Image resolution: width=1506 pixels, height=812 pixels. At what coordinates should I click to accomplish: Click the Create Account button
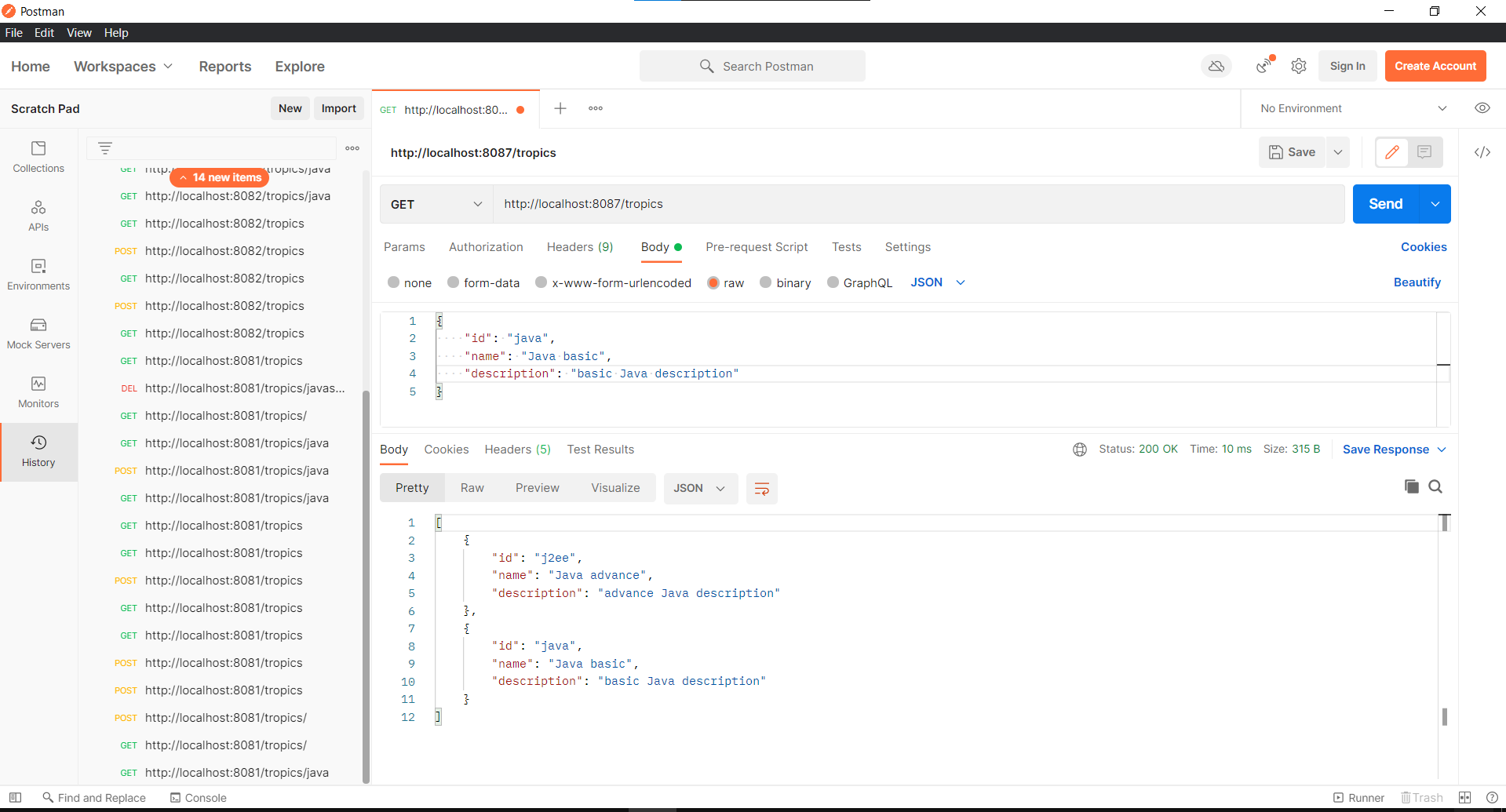[x=1435, y=66]
